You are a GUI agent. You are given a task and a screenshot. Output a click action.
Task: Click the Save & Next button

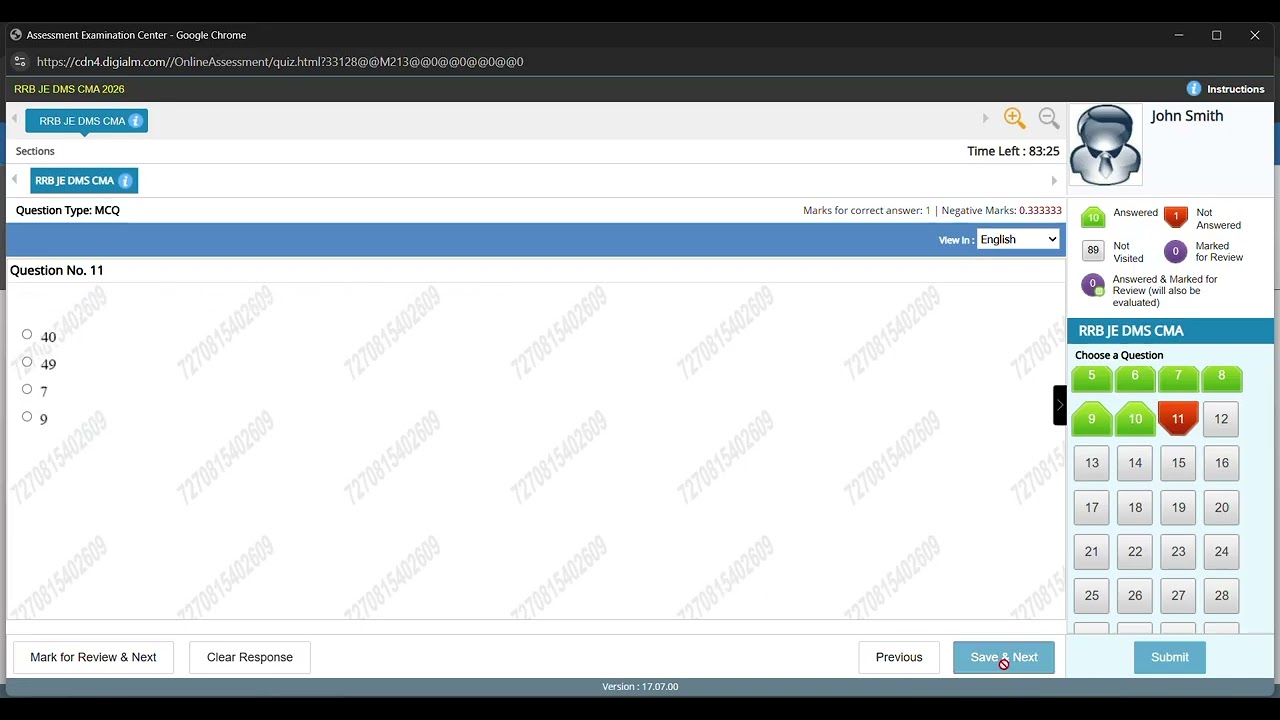[x=1004, y=657]
